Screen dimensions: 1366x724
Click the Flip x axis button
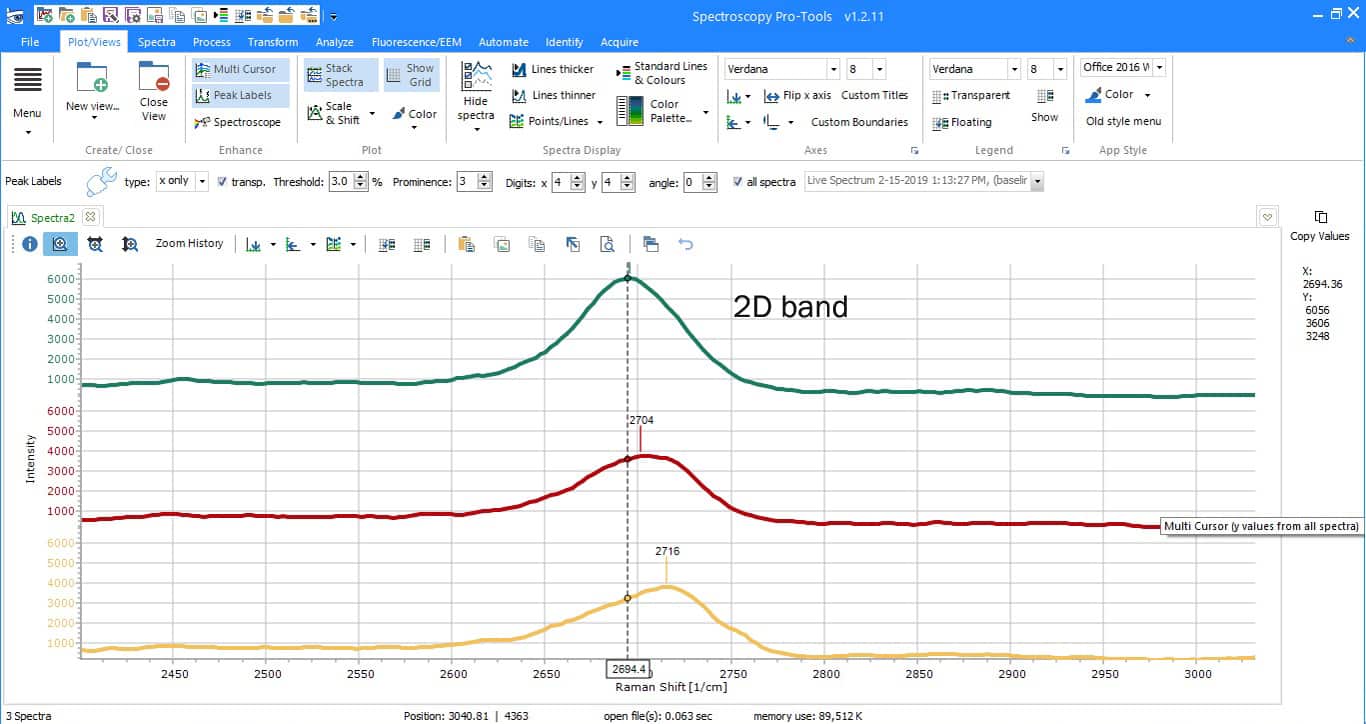(x=797, y=96)
